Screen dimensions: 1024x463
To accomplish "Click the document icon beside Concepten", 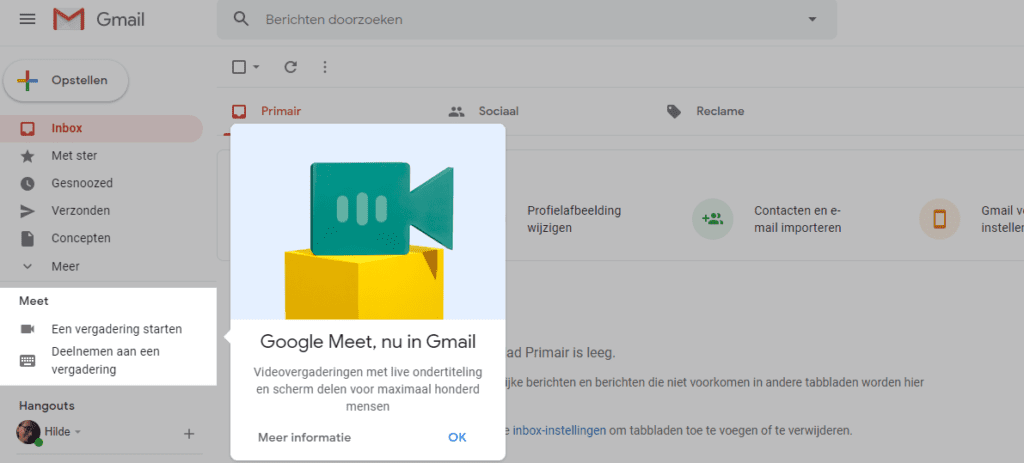I will point(27,238).
